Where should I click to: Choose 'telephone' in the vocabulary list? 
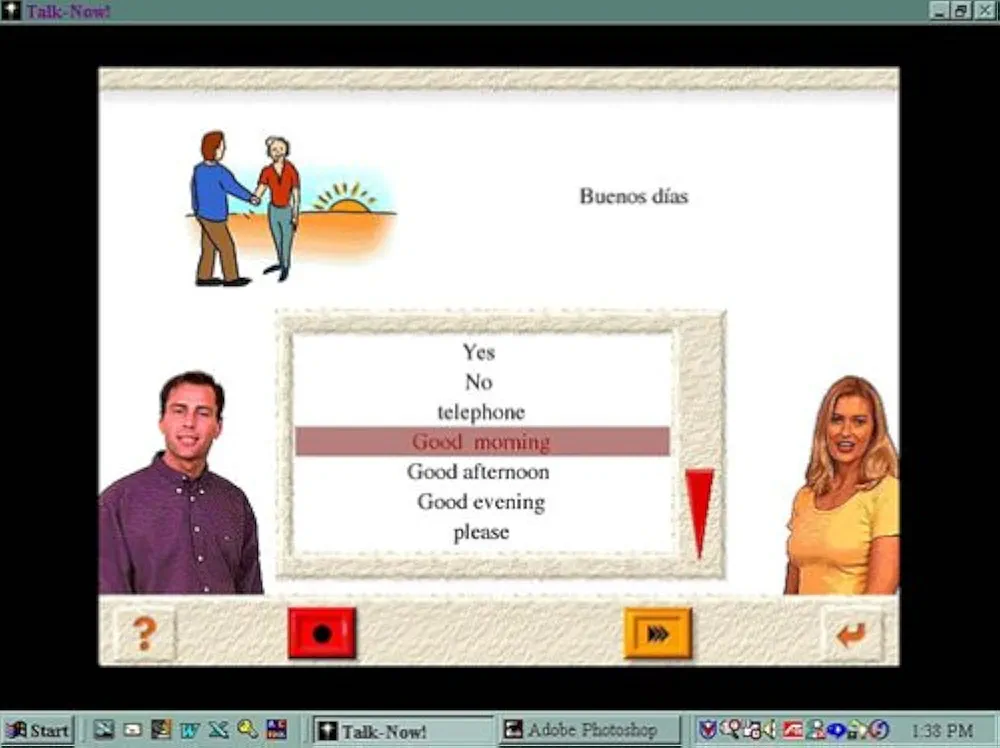(480, 412)
